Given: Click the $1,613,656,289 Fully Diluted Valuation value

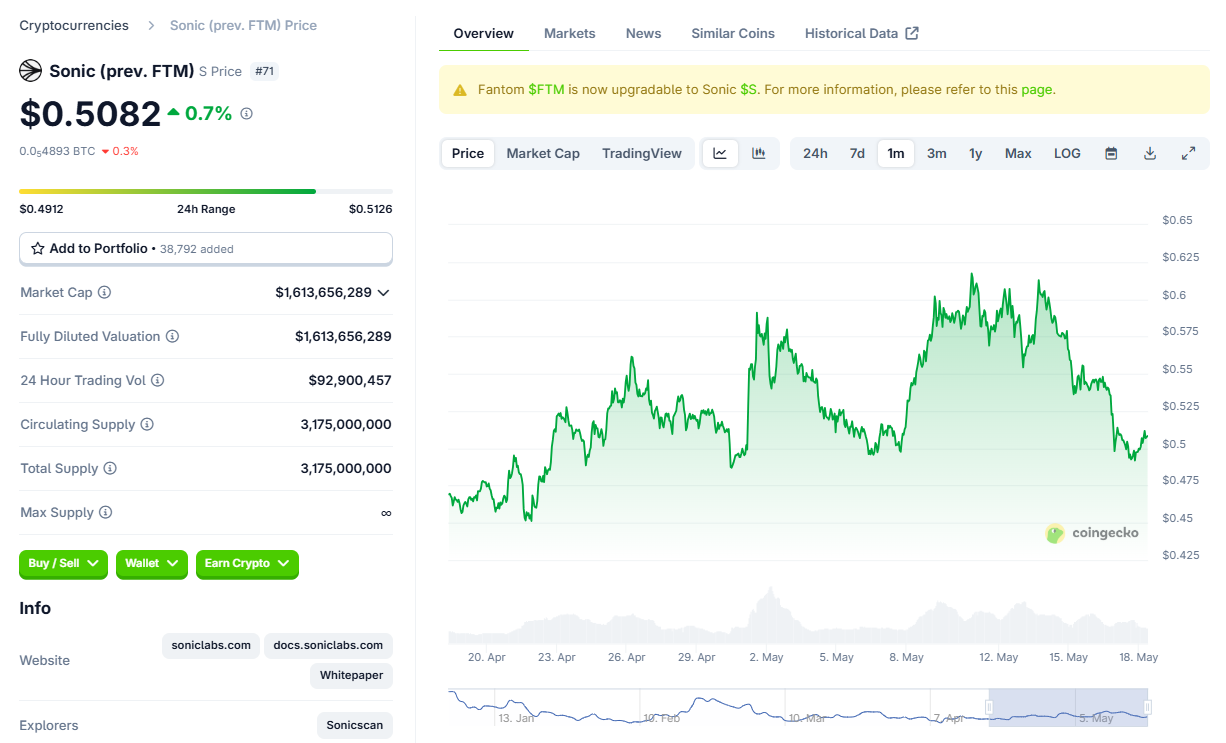Looking at the screenshot, I should (343, 337).
